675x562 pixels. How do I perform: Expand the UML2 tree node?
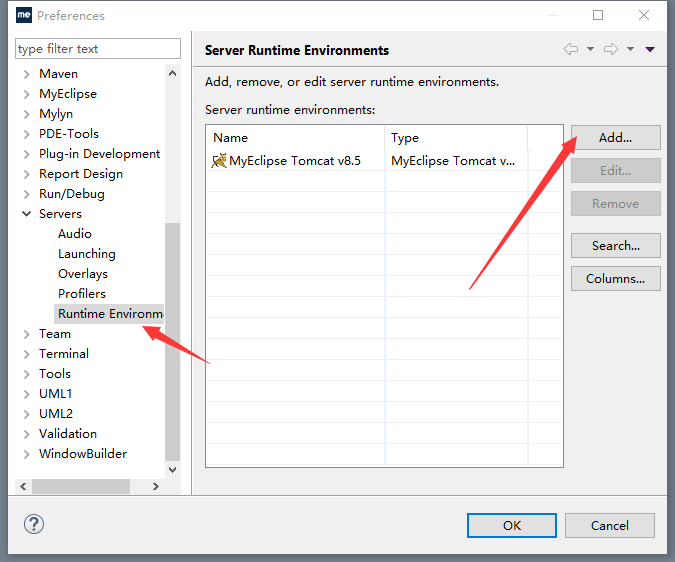pos(26,414)
